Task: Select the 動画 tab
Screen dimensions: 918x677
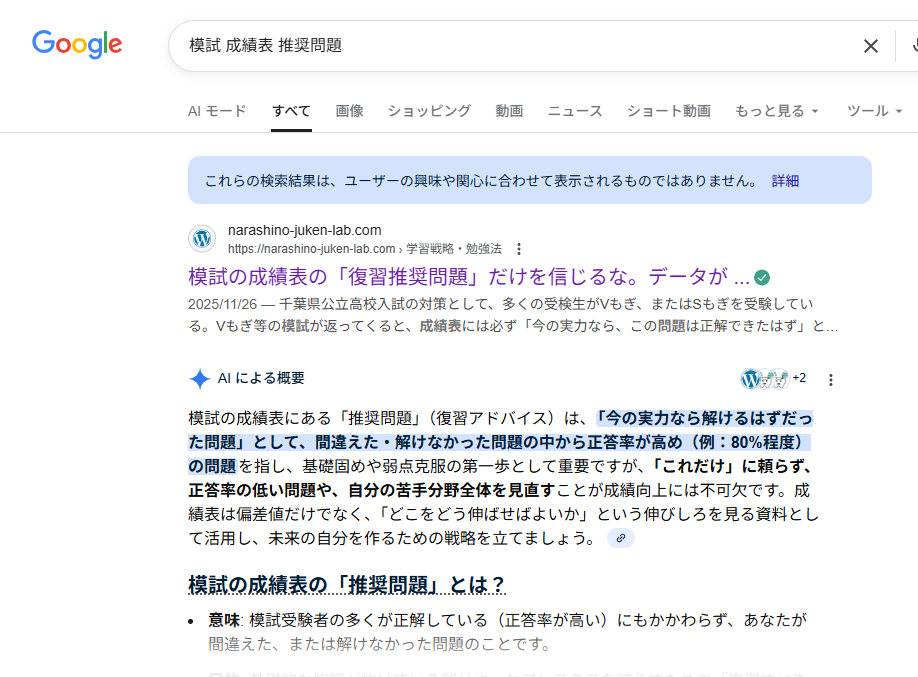Action: 509,111
